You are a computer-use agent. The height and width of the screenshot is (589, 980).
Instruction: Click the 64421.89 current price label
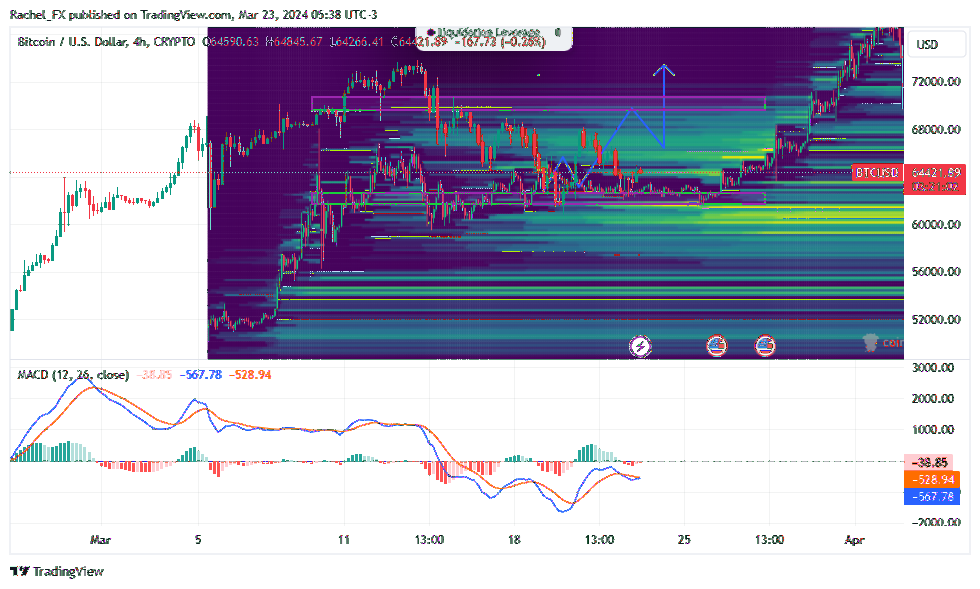[935, 173]
